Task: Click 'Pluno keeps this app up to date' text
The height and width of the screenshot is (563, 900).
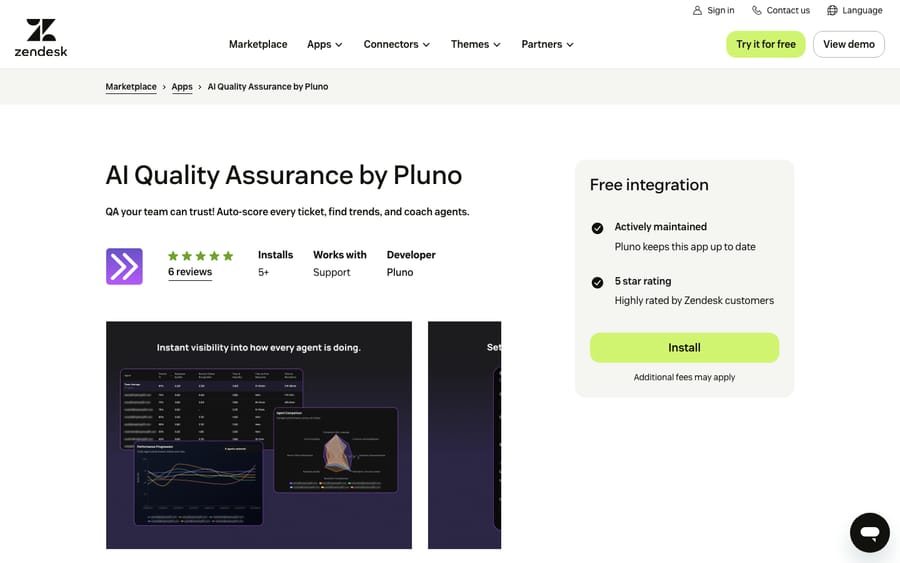Action: (x=685, y=247)
